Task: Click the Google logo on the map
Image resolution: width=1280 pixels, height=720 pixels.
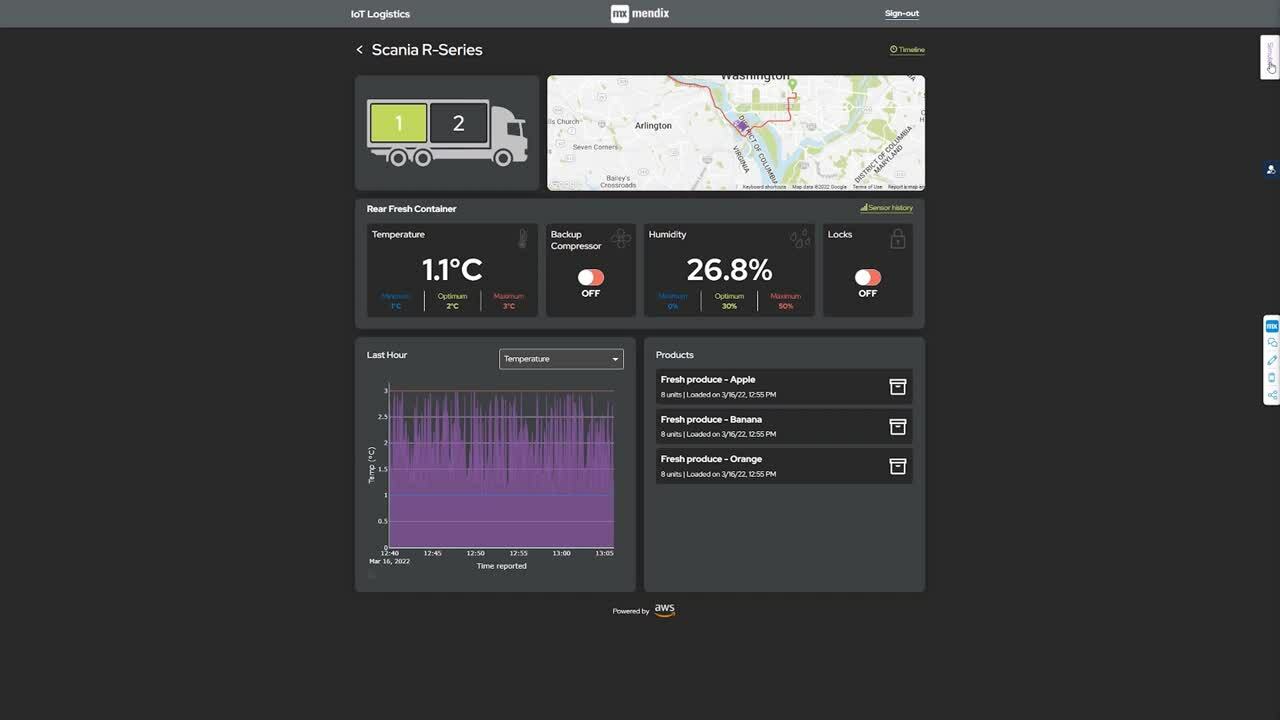Action: [x=563, y=185]
